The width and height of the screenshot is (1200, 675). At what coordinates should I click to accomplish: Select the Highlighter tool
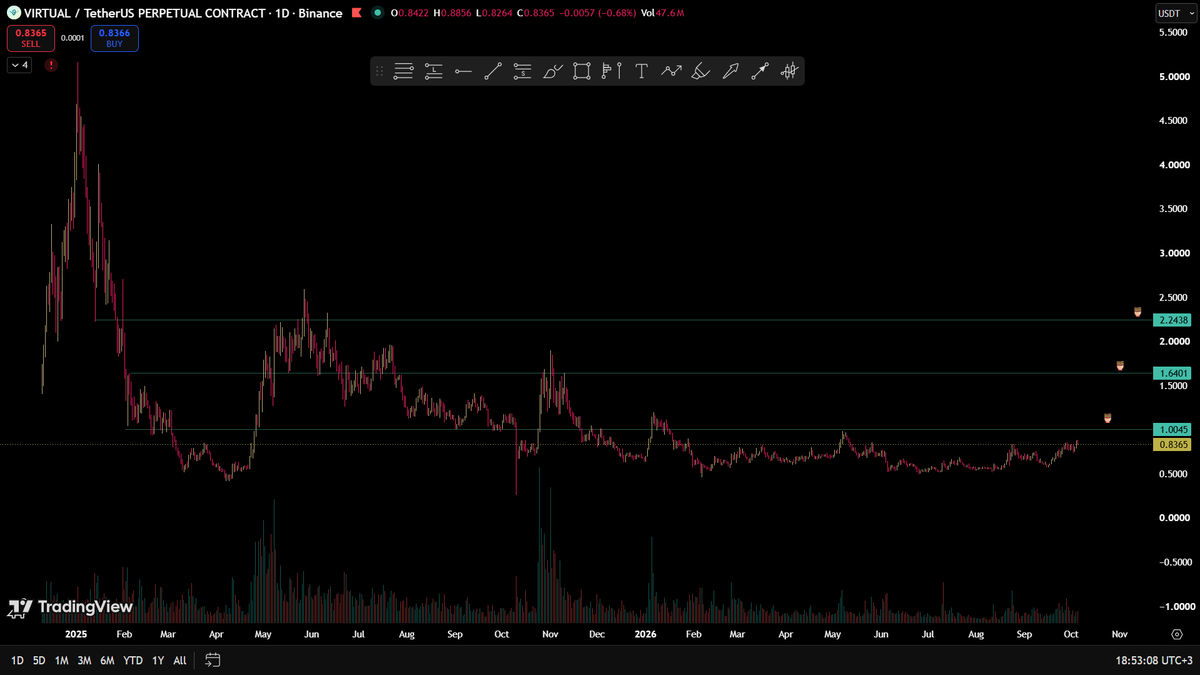701,71
